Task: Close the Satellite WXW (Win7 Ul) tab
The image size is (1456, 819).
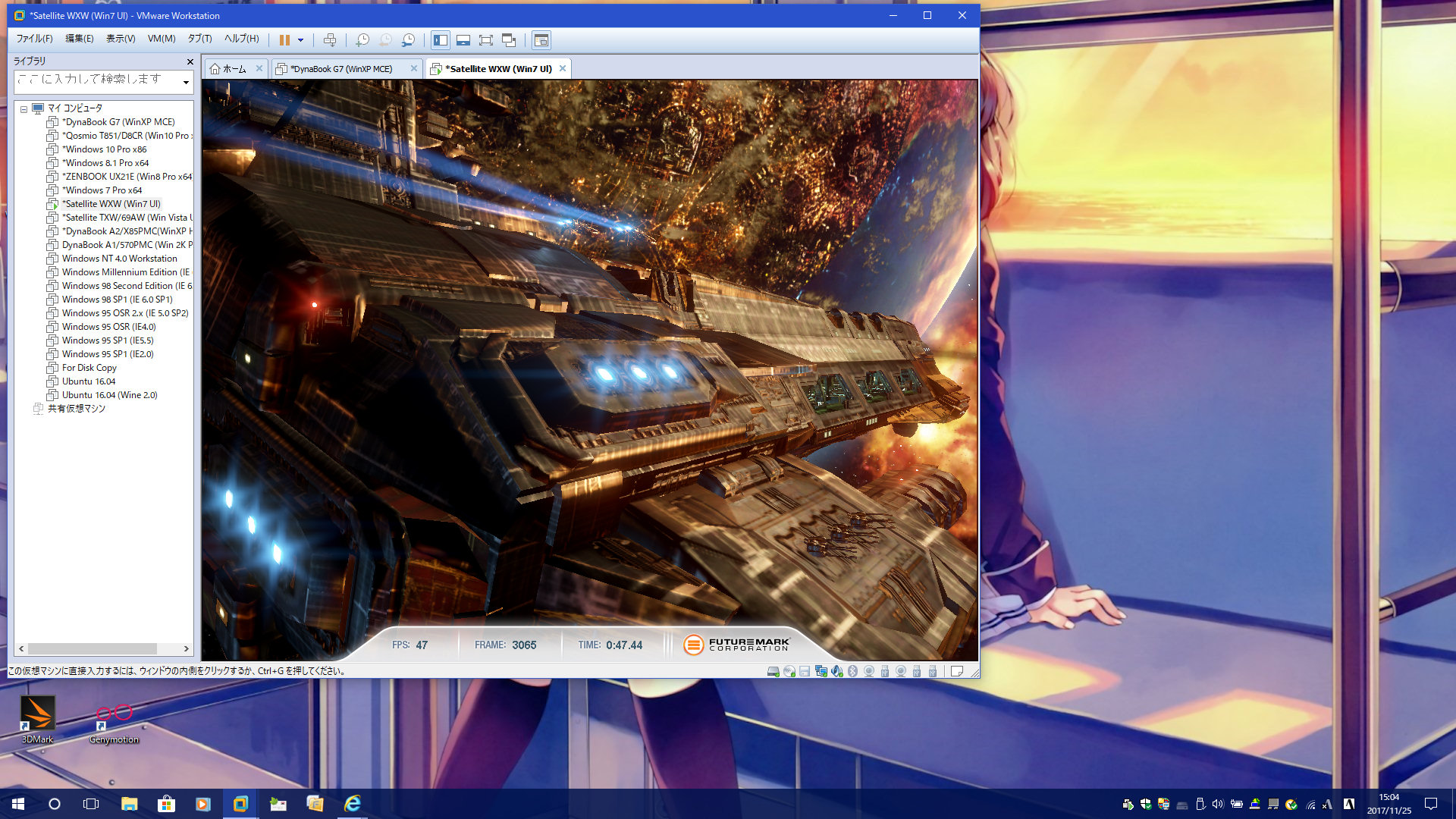Action: (563, 68)
